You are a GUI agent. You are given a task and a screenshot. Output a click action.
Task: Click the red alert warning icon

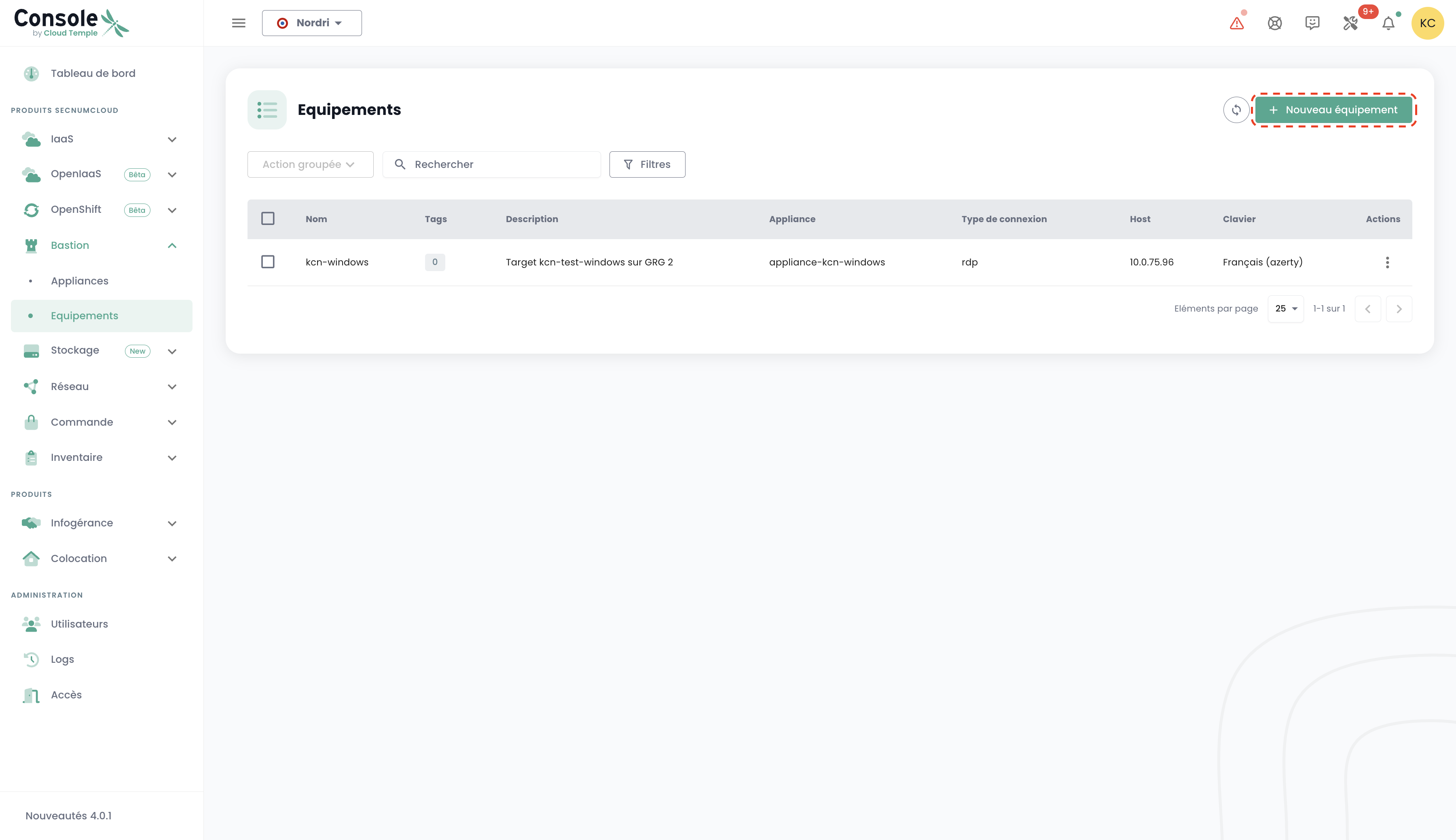(1236, 23)
